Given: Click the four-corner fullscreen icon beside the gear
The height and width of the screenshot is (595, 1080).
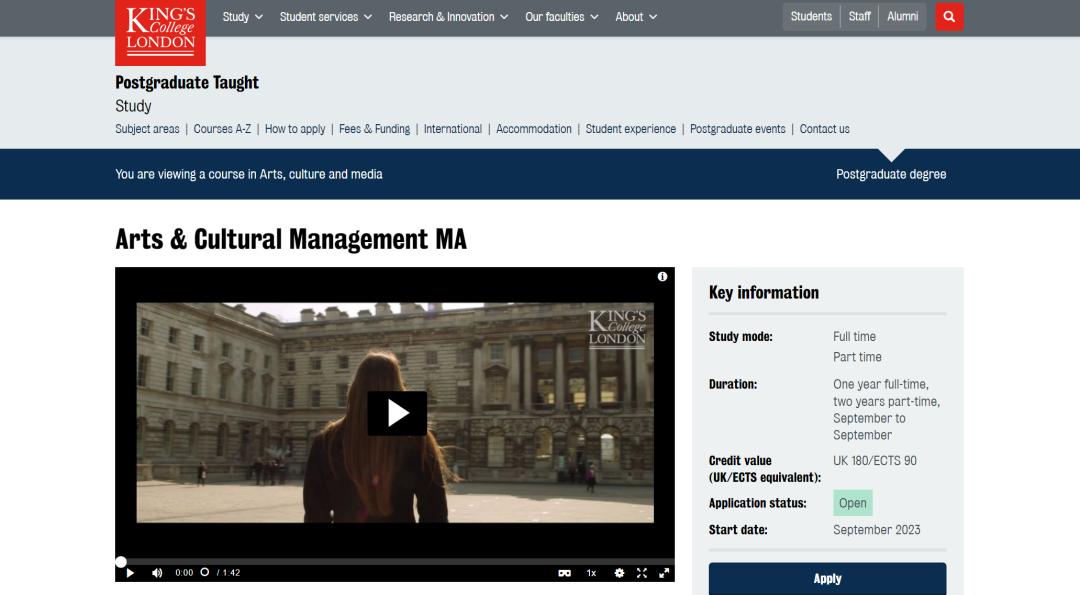Looking at the screenshot, I should pos(642,573).
